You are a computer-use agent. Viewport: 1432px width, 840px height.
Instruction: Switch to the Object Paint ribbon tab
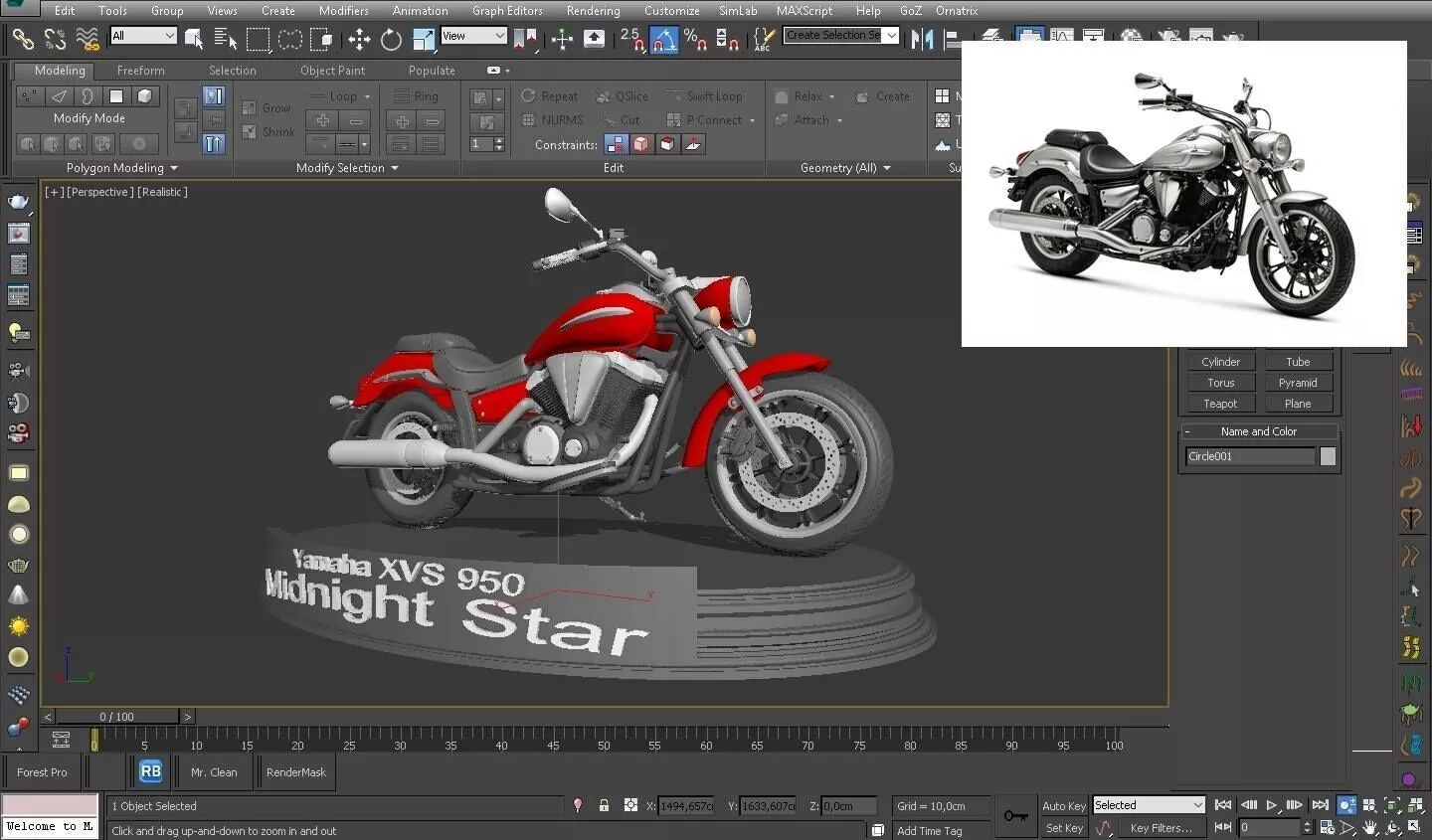pyautogui.click(x=332, y=71)
